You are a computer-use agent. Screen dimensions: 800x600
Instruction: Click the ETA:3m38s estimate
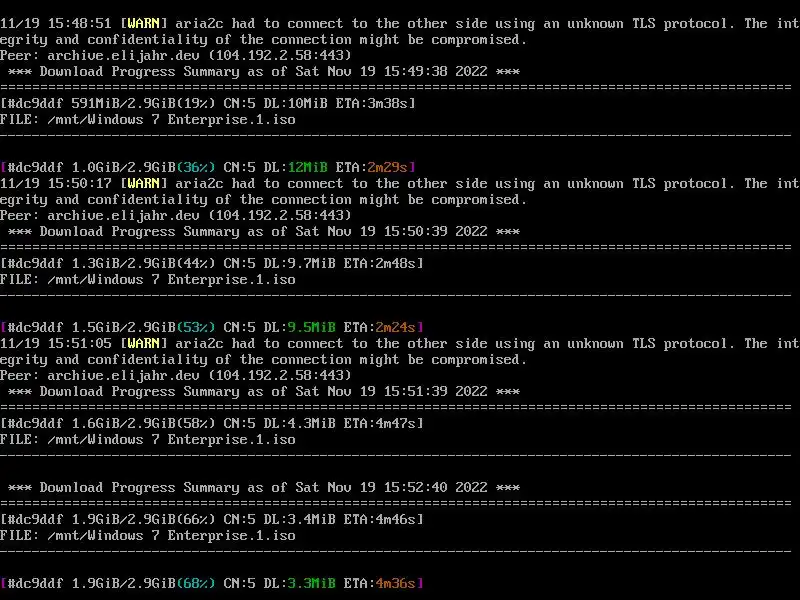tap(371, 104)
